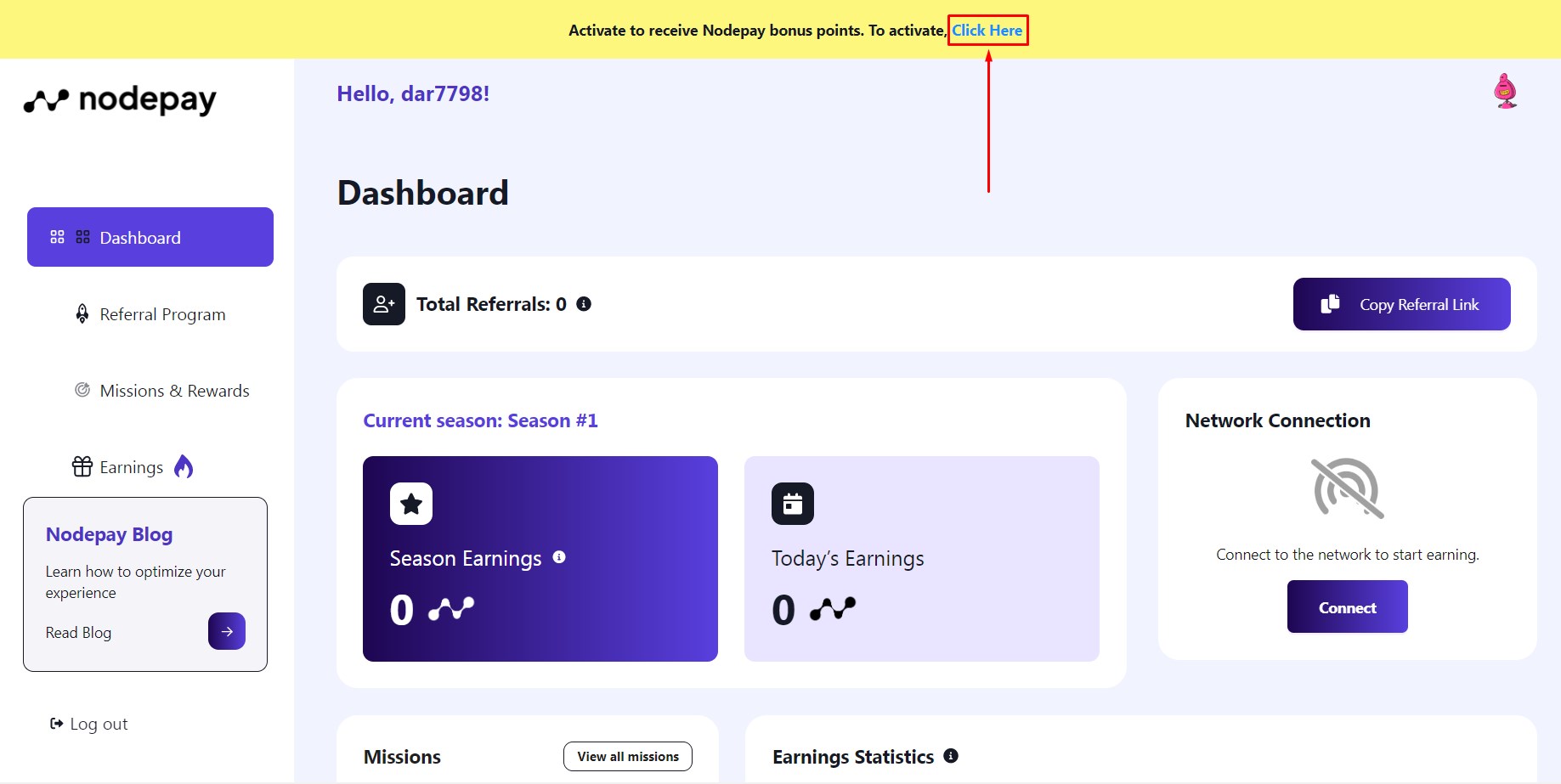Image resolution: width=1561 pixels, height=784 pixels.
Task: View all missions
Action: (628, 757)
